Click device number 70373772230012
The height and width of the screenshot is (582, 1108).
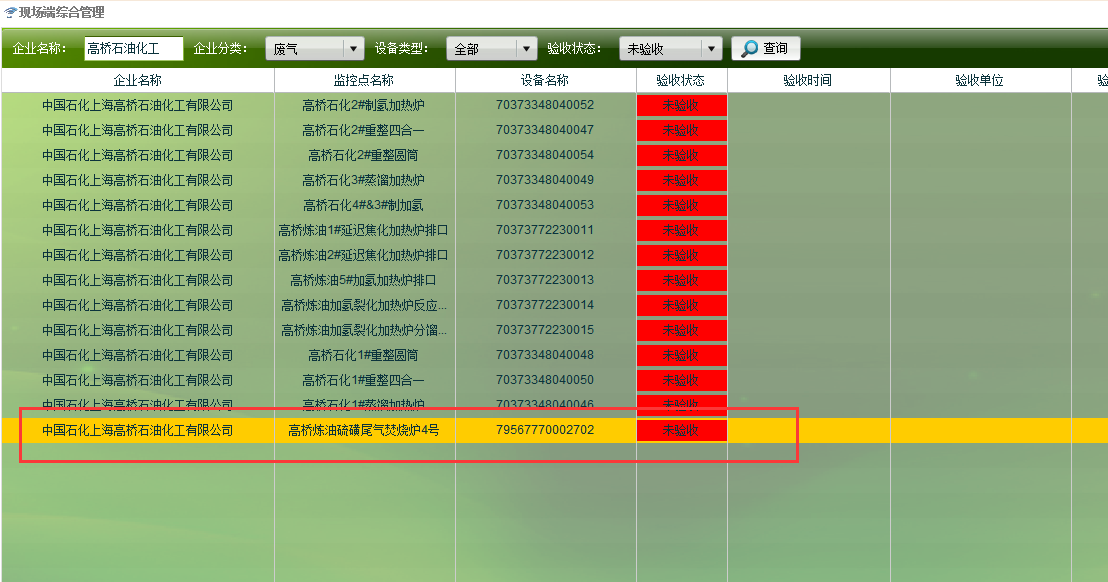pyautogui.click(x=545, y=255)
